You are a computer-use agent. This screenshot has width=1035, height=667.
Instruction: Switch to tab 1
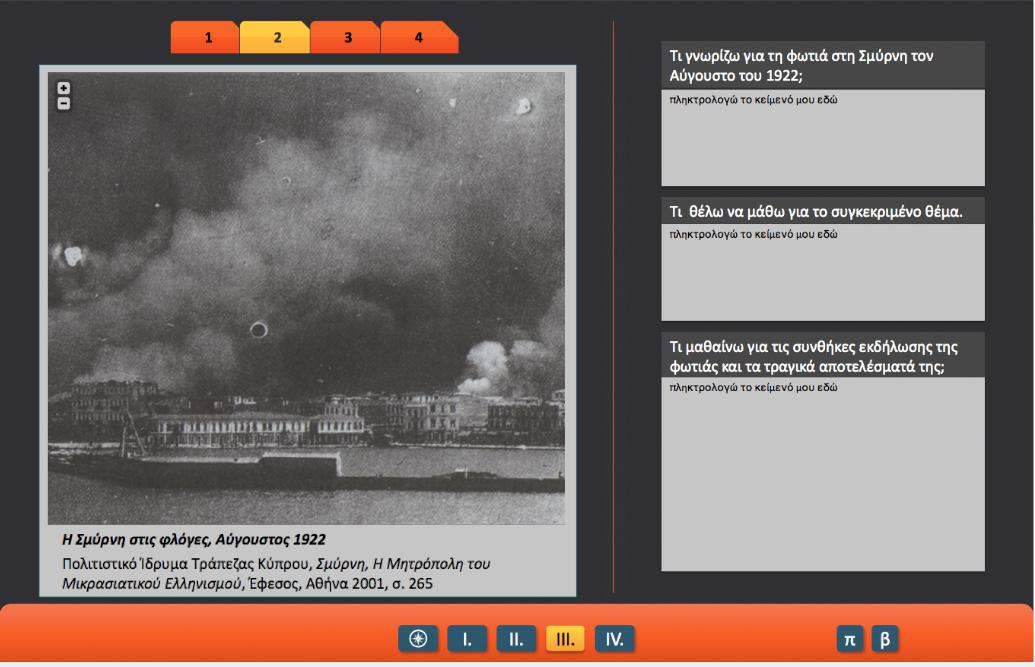(207, 38)
